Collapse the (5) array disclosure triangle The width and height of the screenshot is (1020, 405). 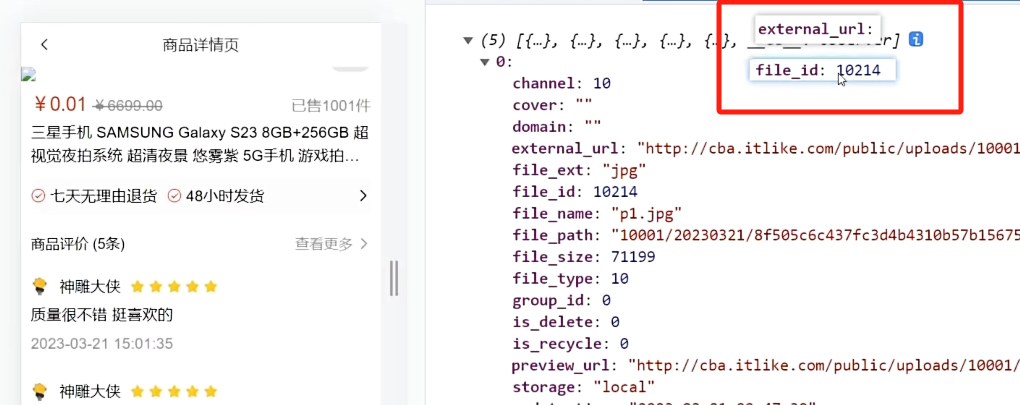click(x=468, y=41)
